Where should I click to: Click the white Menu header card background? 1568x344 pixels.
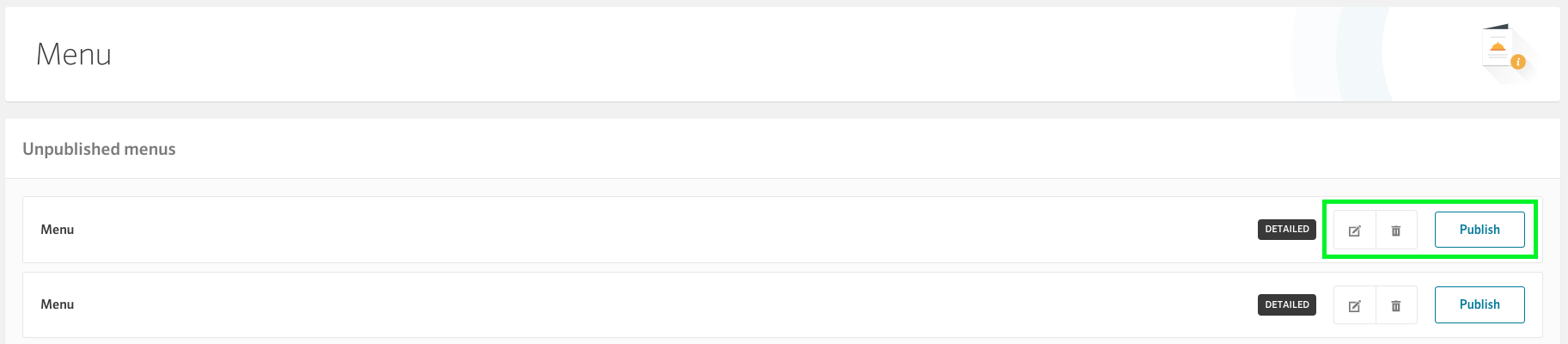coord(687,54)
